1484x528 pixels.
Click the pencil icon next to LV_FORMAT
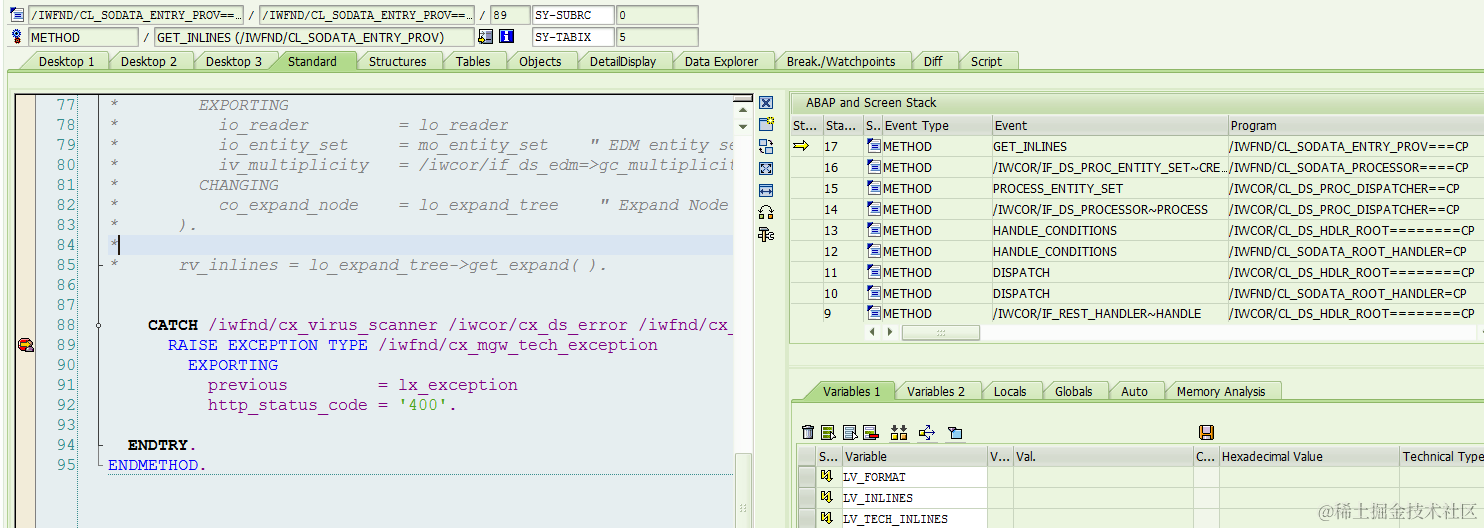click(826, 477)
